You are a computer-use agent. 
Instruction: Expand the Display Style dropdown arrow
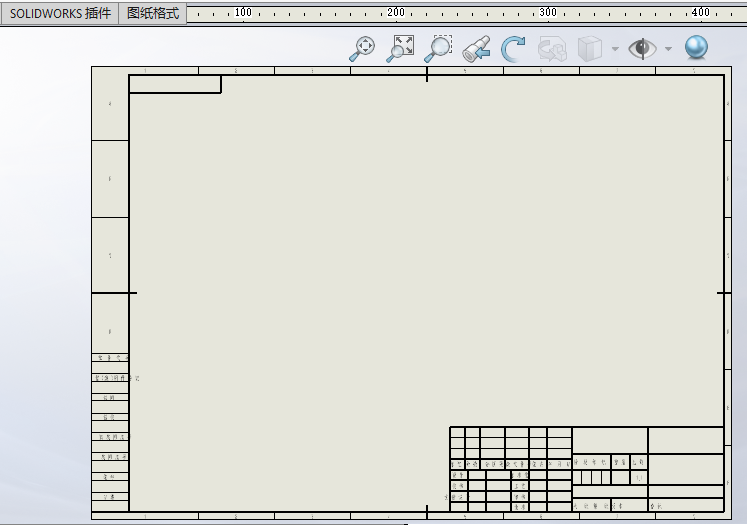615,49
